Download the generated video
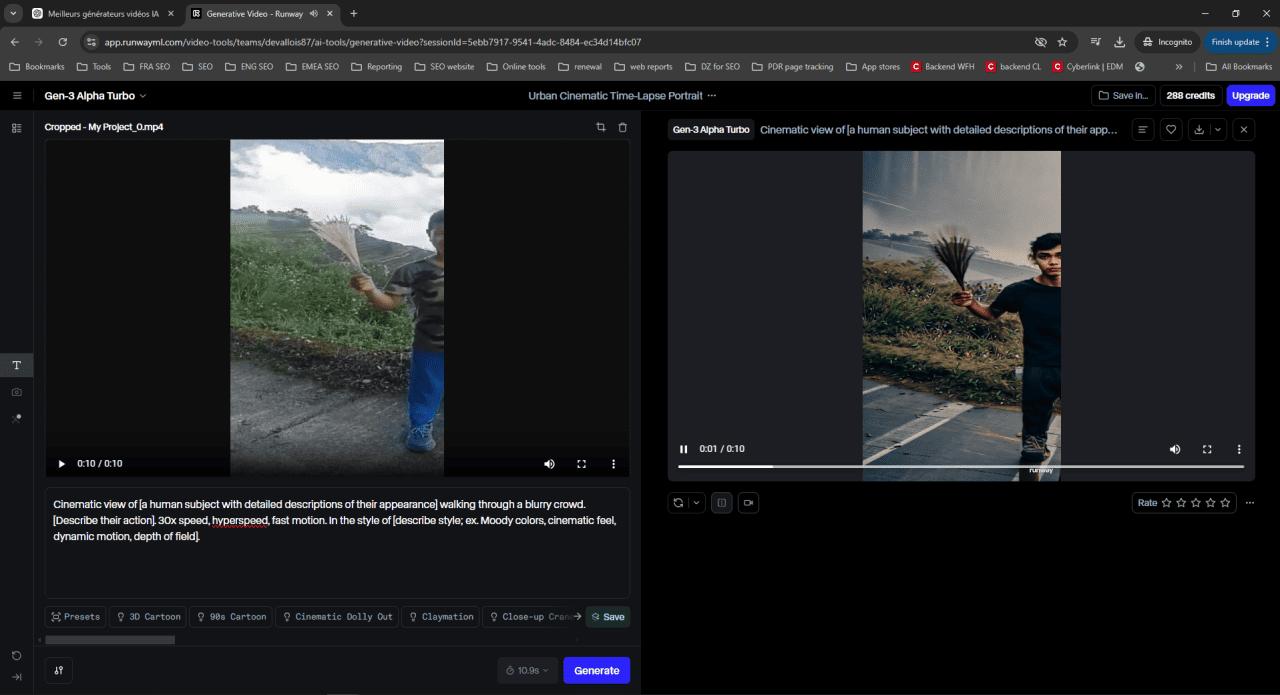Screen dimensions: 1280x695 [x=1199, y=129]
